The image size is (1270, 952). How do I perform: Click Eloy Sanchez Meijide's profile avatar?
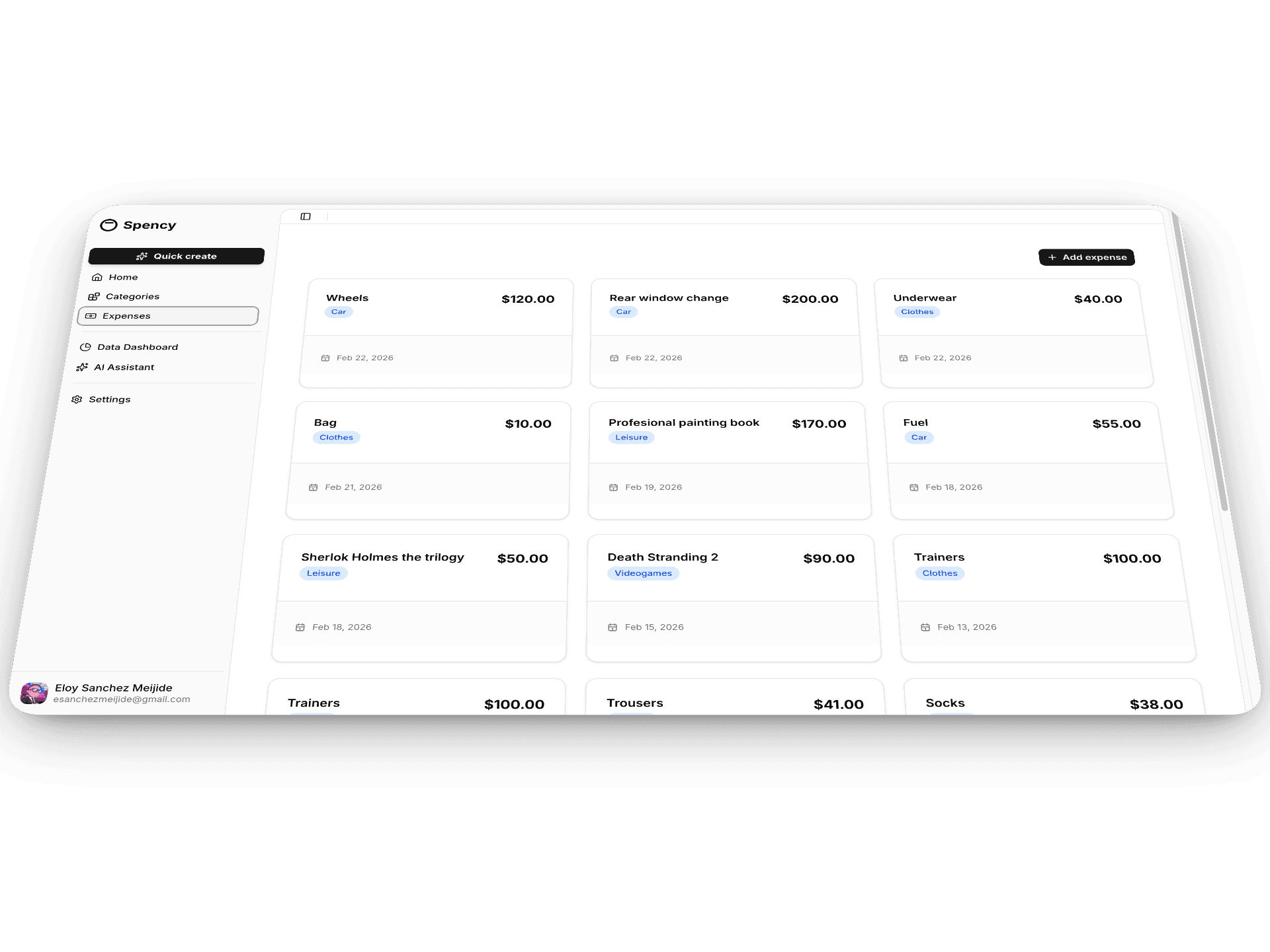(x=34, y=692)
